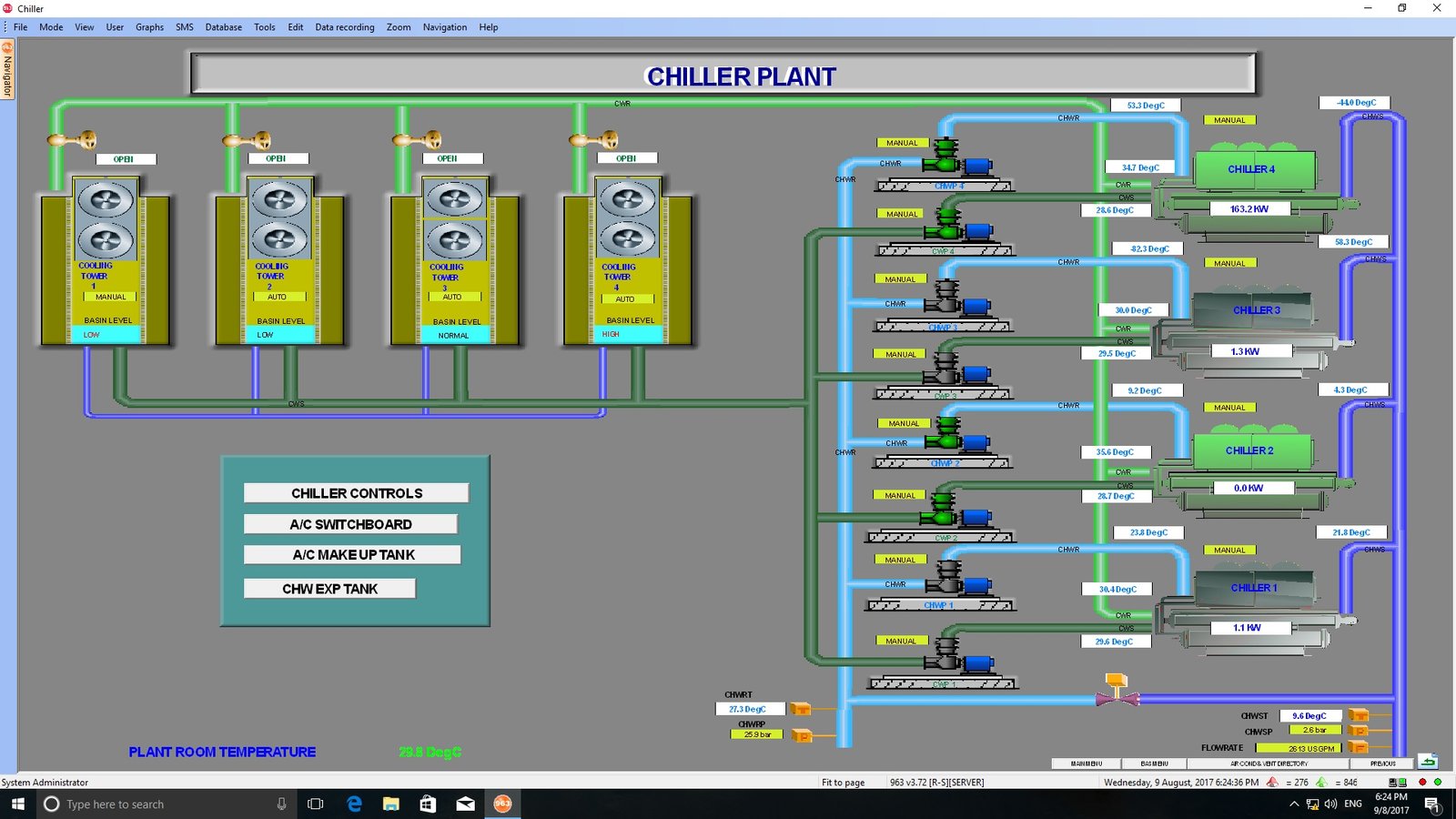Click the CHWST temperature sensor icon
This screenshot has height=819, width=1456.
(x=1359, y=715)
